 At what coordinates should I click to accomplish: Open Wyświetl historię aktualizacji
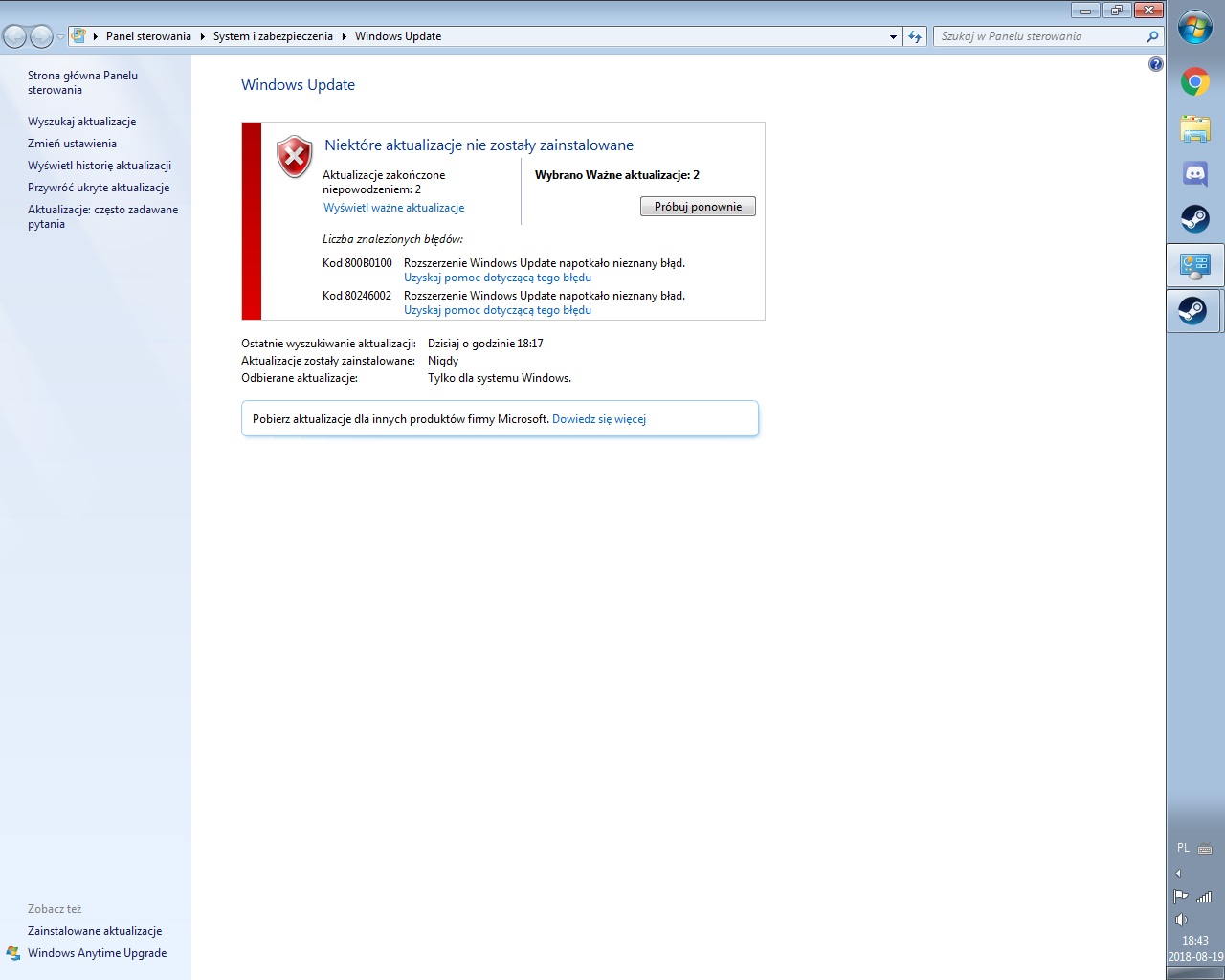pos(100,166)
